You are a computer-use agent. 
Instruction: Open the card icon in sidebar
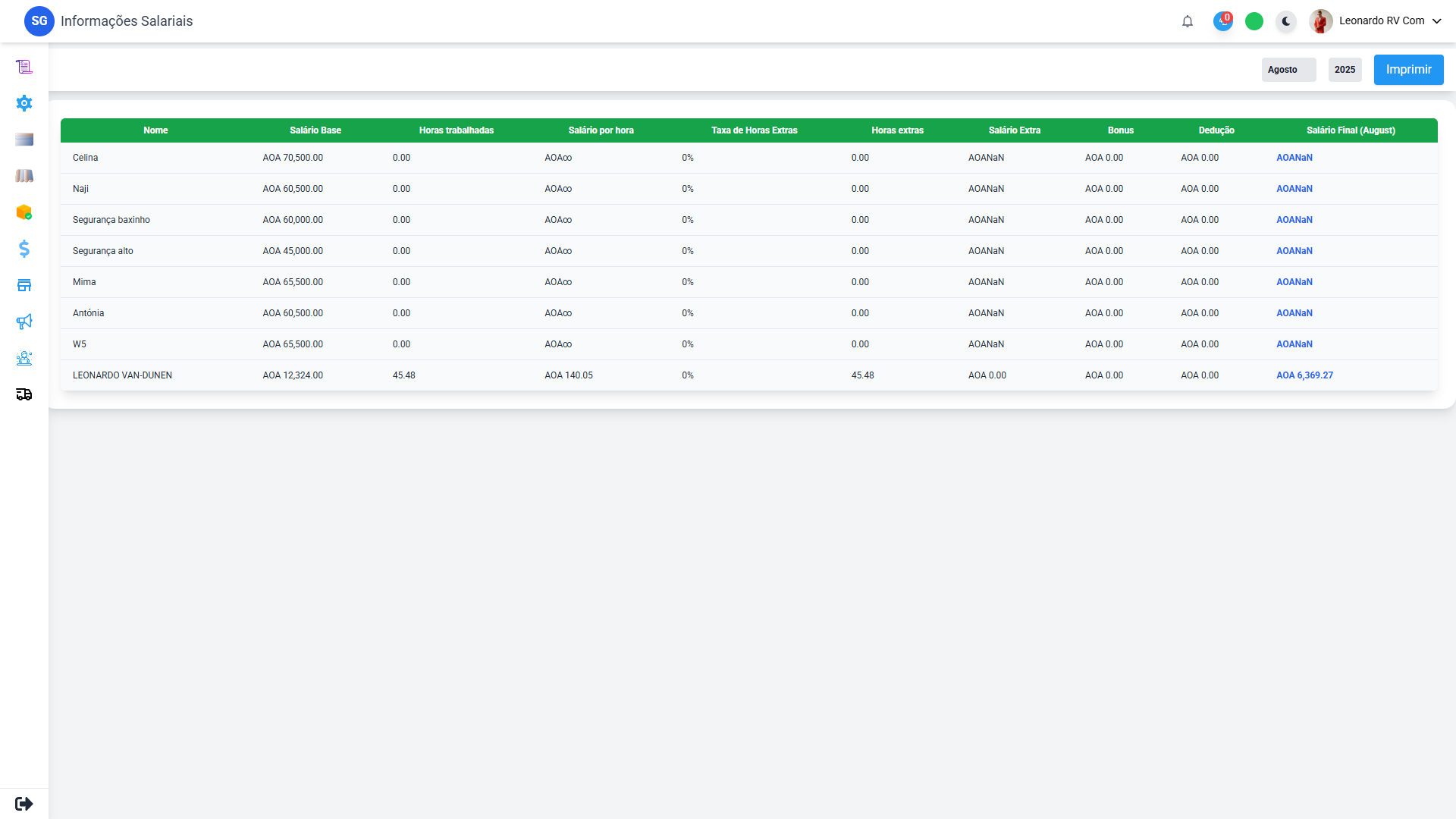[x=24, y=140]
